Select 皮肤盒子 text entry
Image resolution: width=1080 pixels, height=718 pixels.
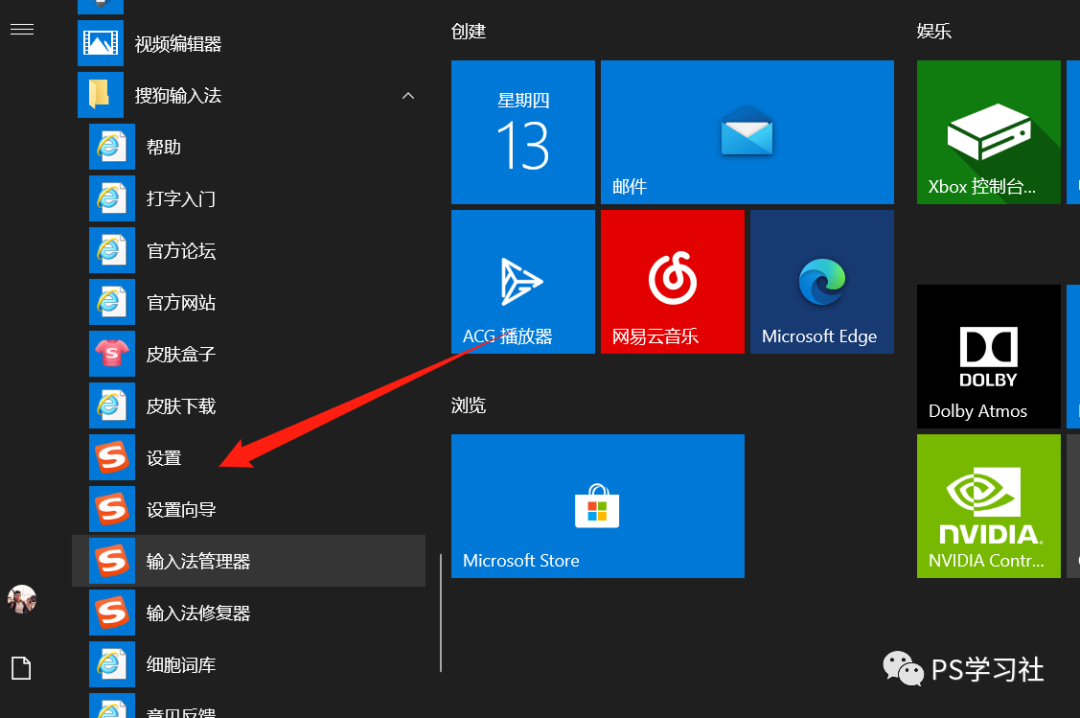pos(180,354)
